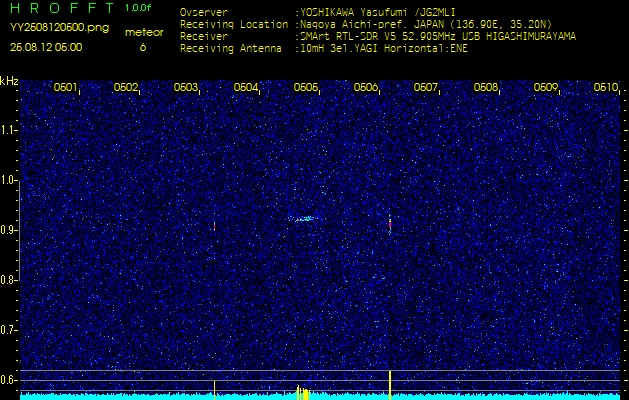Screen dimensions: 629x400
Task: Click the 0505 time marker
Action: [x=306, y=87]
